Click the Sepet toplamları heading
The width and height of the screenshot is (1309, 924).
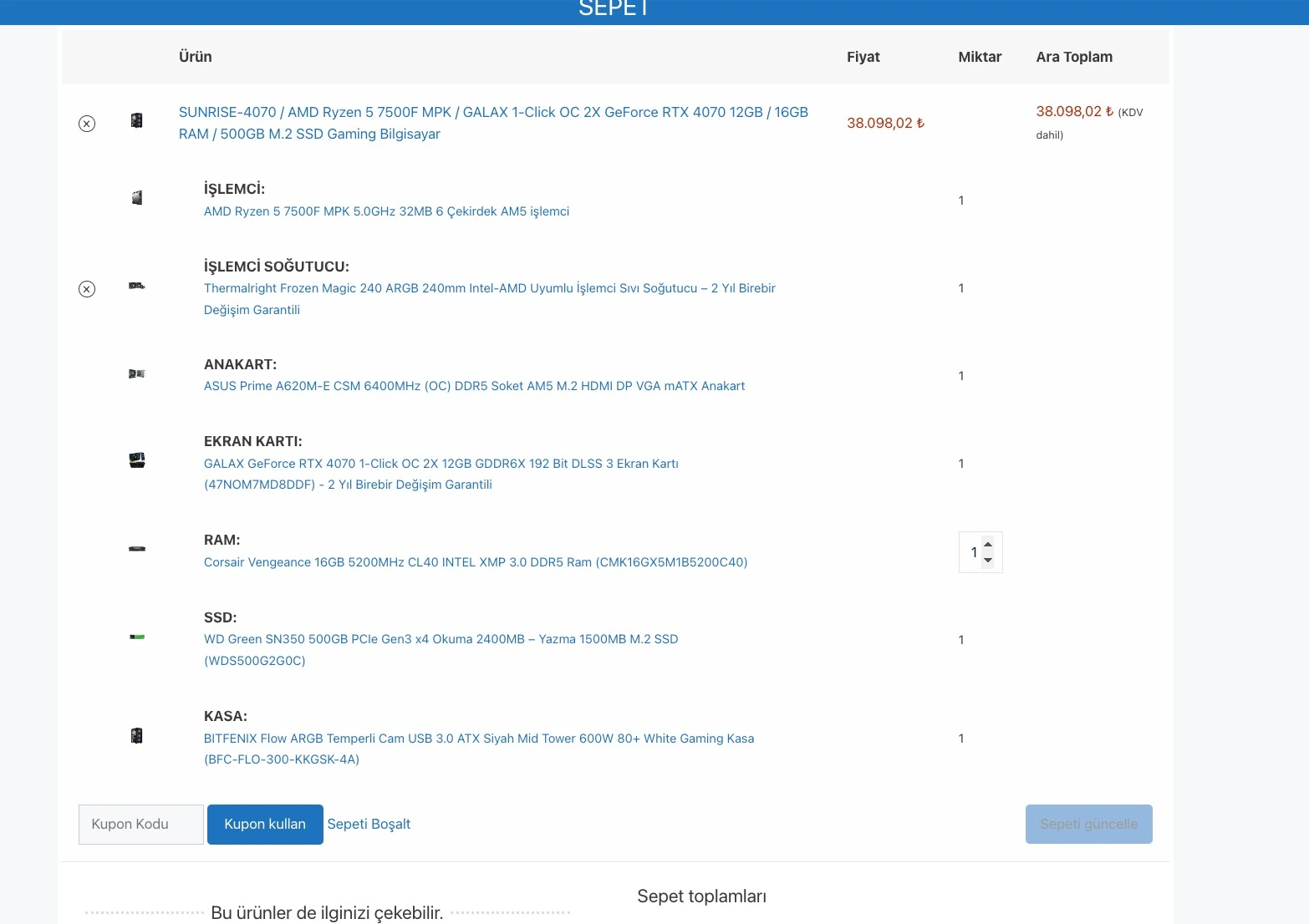[x=701, y=896]
